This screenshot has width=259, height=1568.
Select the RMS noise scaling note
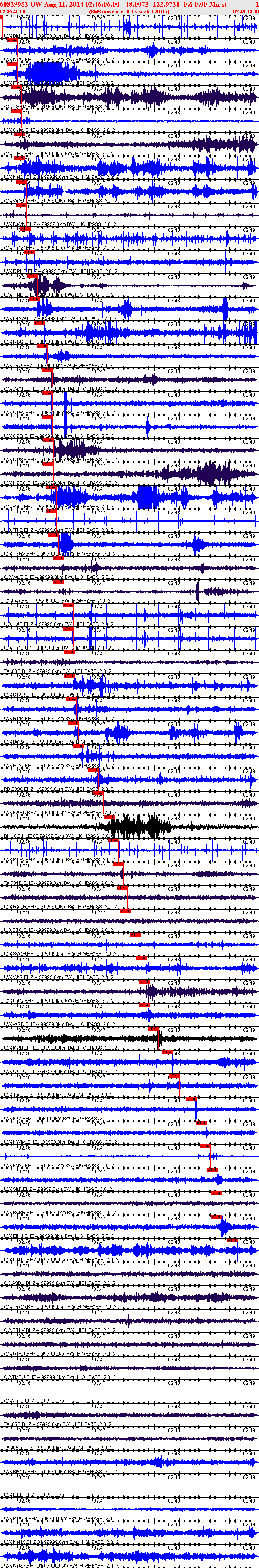(x=129, y=11)
